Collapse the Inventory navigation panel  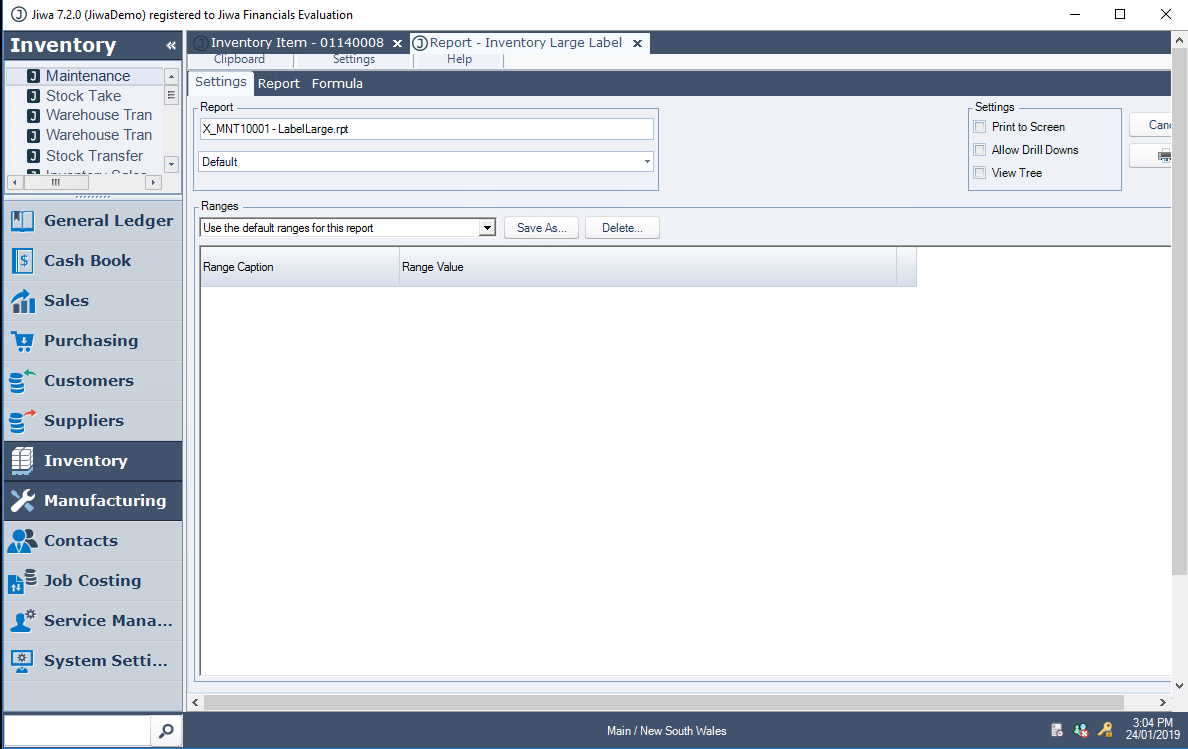(x=171, y=46)
